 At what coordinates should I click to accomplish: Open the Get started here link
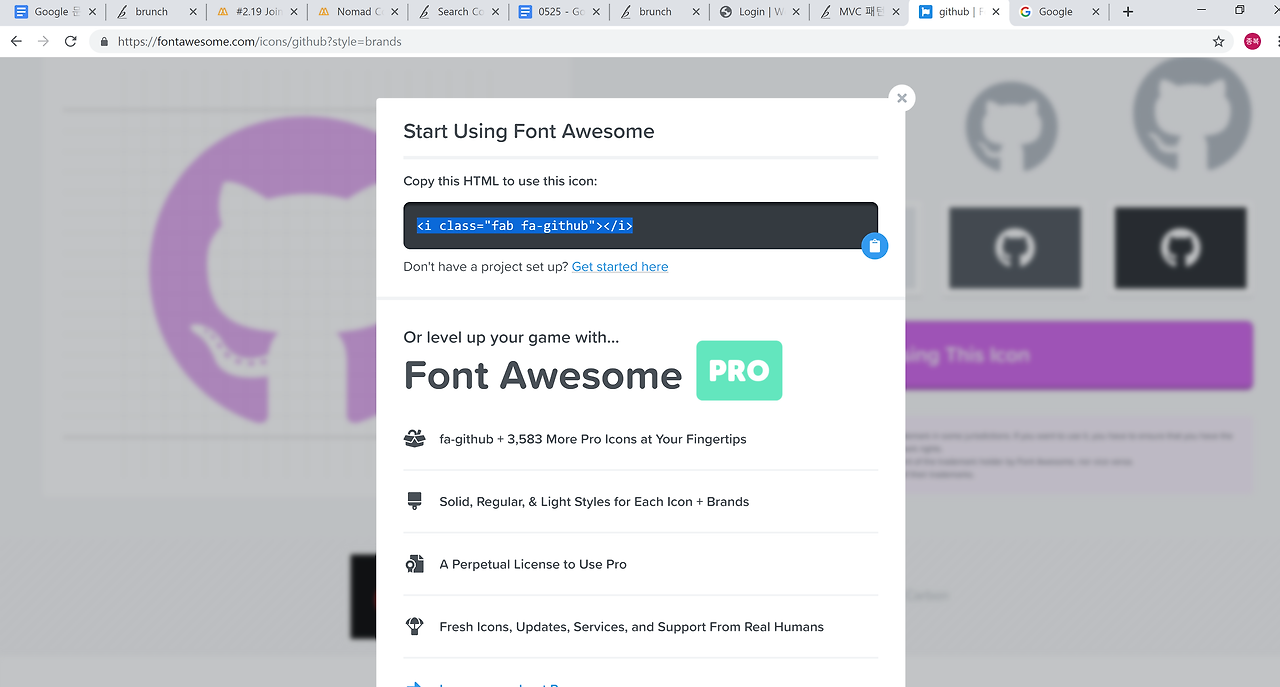(x=620, y=267)
